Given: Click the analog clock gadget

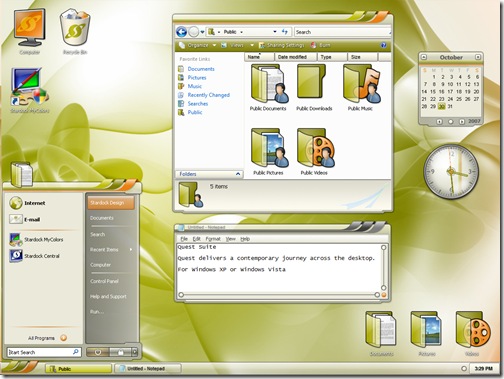Looking at the screenshot, I should (x=451, y=172).
